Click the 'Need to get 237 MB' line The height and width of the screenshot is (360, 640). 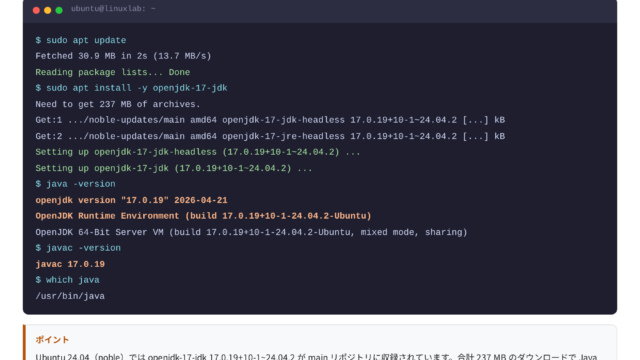click(118, 104)
